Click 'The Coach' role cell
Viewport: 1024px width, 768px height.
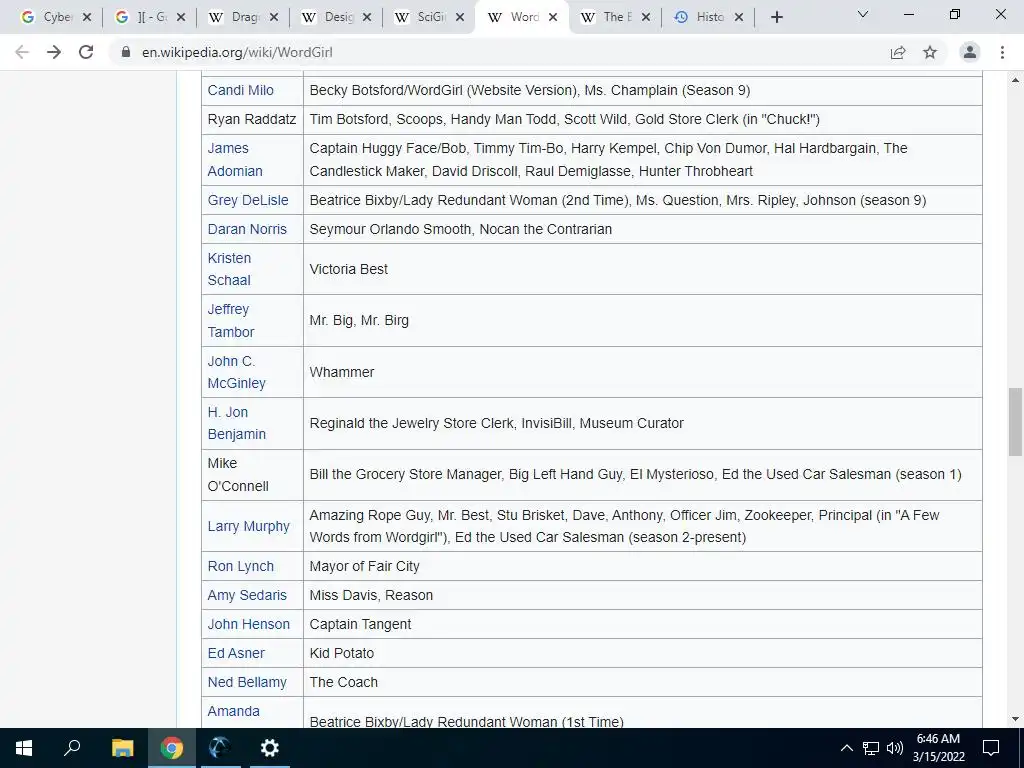point(643,682)
